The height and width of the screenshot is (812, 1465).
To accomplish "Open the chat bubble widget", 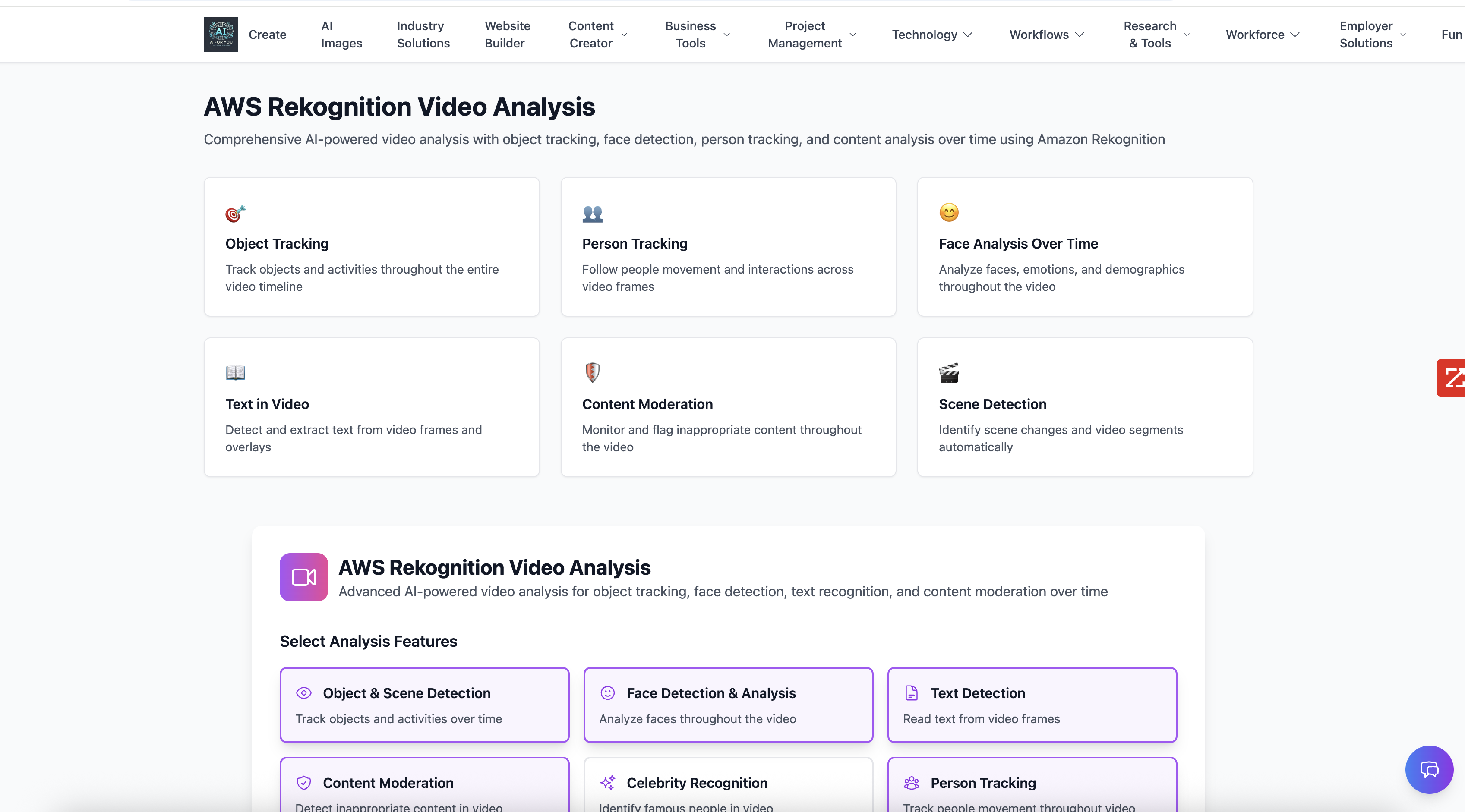I will [x=1429, y=769].
